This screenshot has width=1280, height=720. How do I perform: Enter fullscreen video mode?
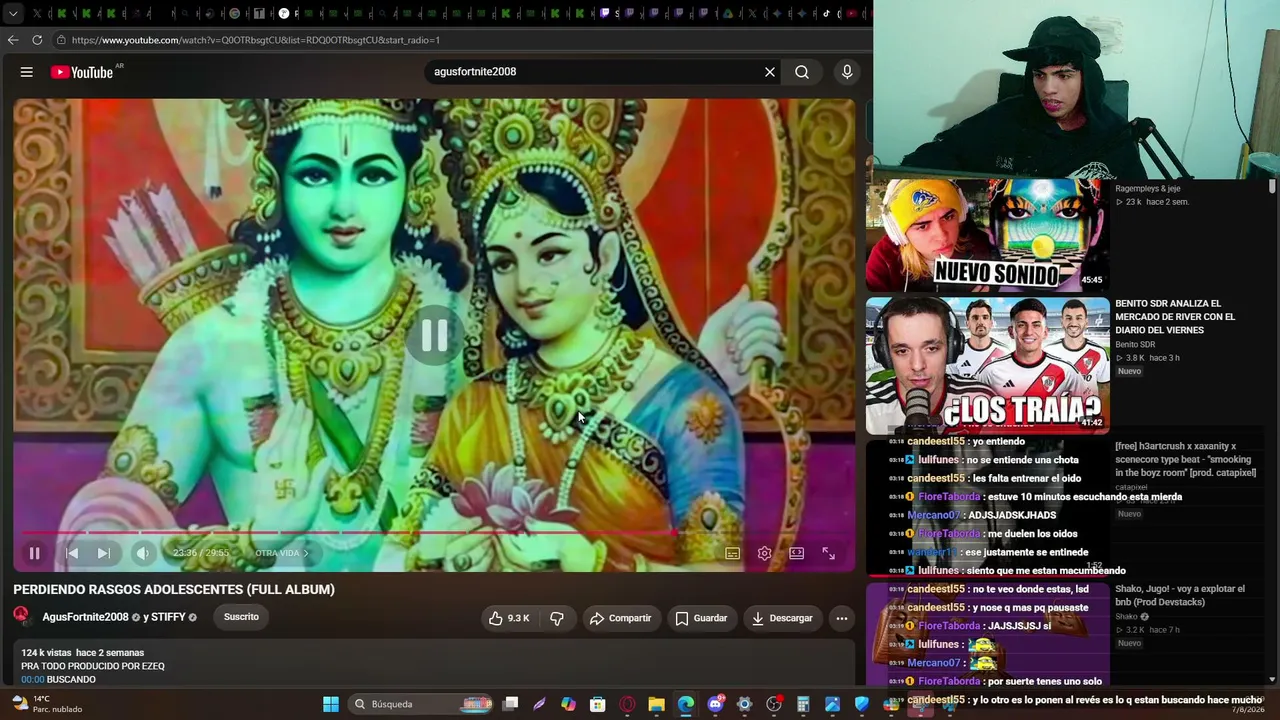(829, 553)
